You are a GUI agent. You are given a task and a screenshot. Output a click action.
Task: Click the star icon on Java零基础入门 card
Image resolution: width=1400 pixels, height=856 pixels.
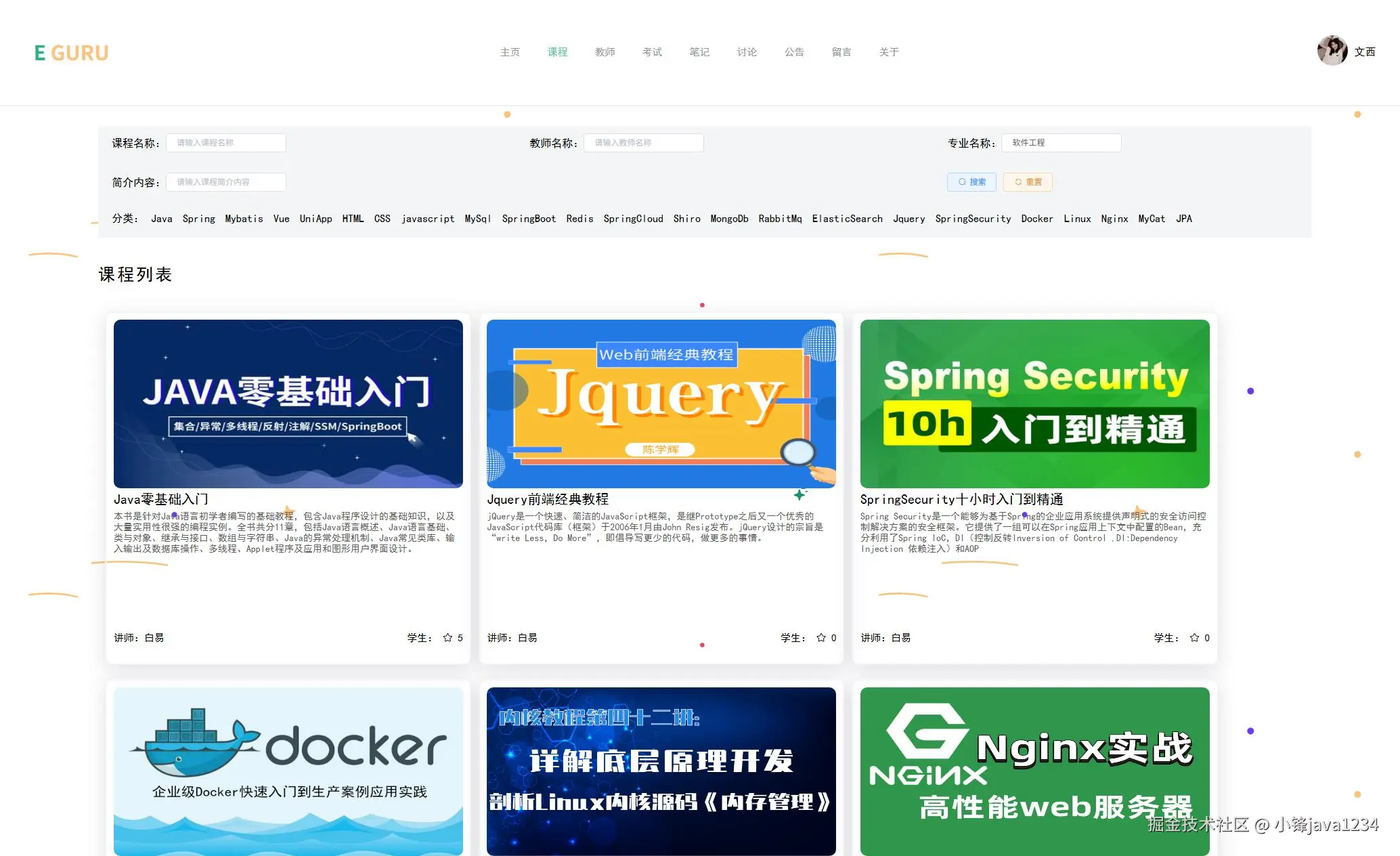[447, 637]
